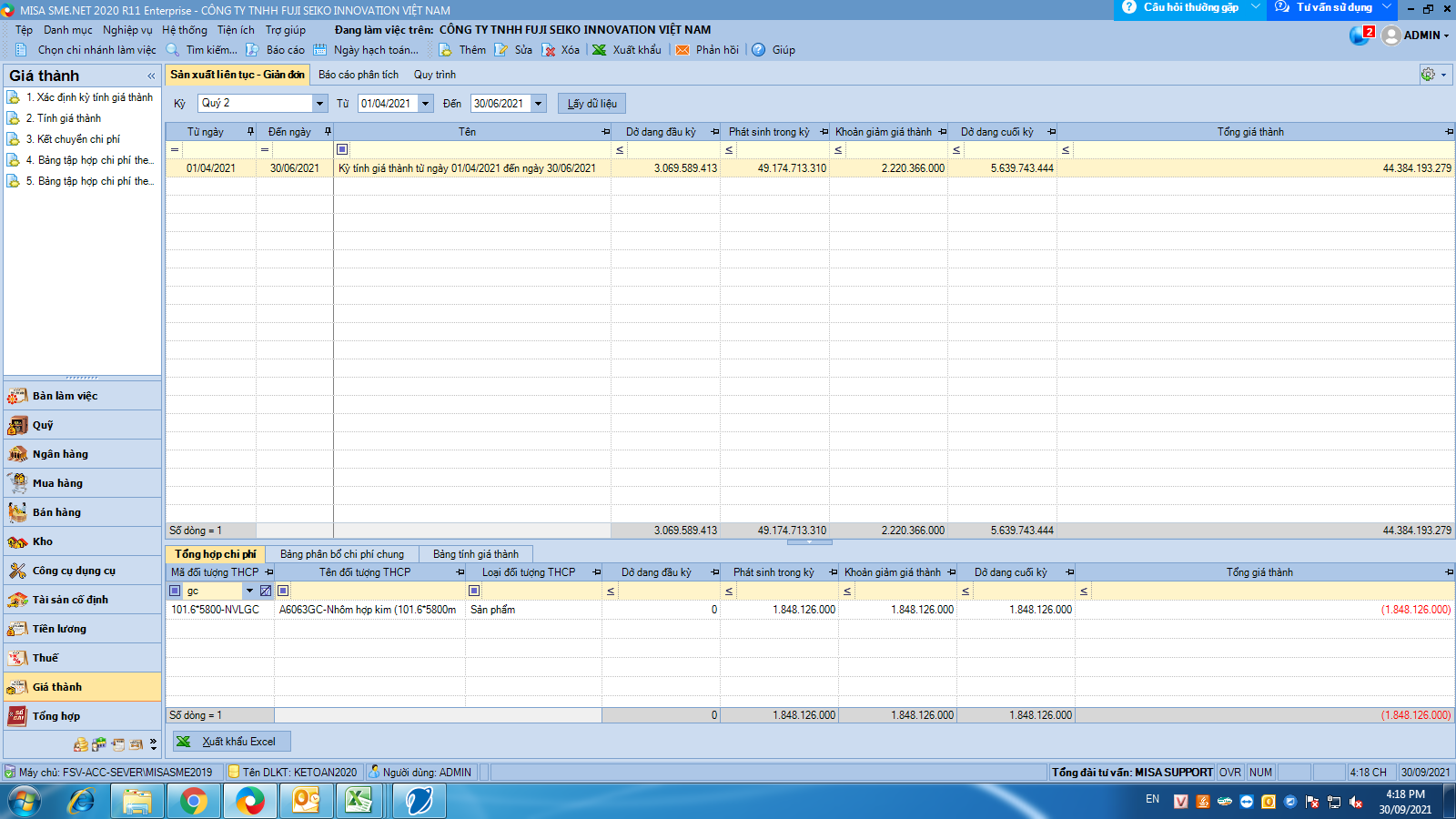This screenshot has height=819, width=1456.
Task: Open Google Chrome from the taskbar
Action: 194,802
